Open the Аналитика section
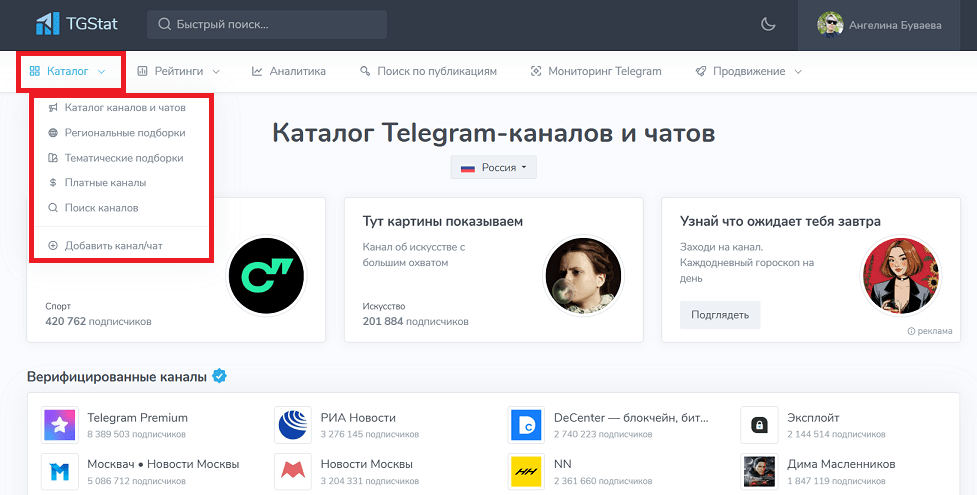The height and width of the screenshot is (495, 977). tap(288, 71)
